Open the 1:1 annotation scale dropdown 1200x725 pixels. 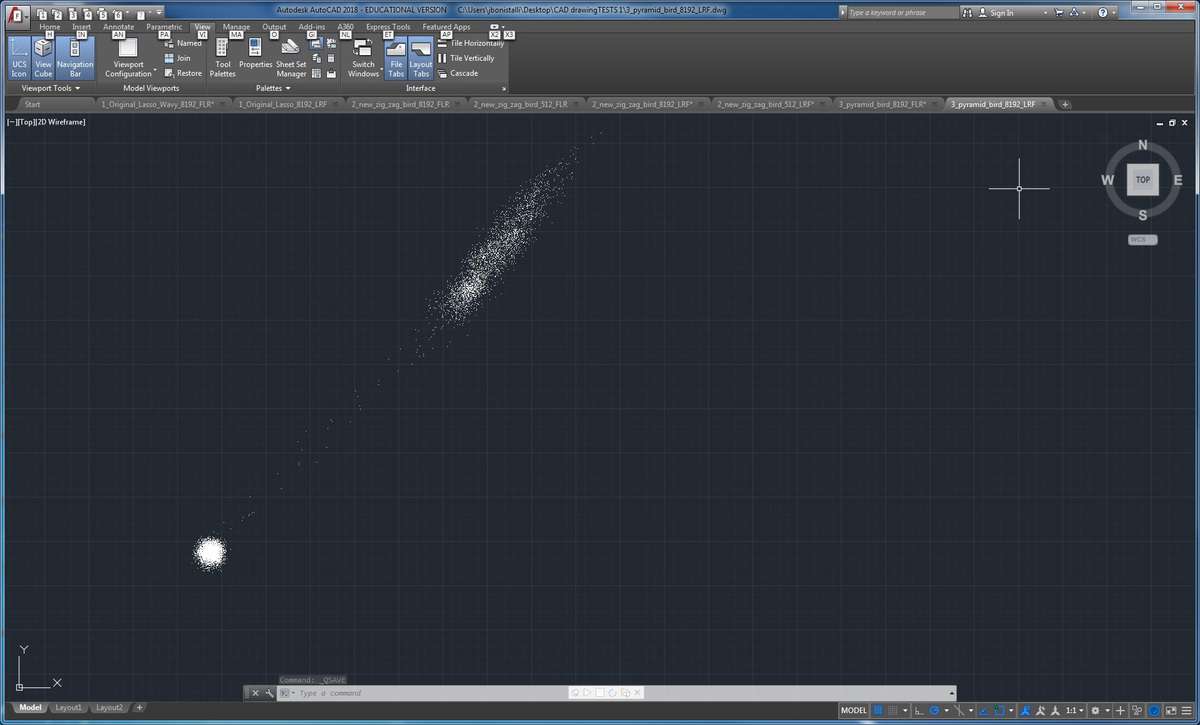point(1074,710)
